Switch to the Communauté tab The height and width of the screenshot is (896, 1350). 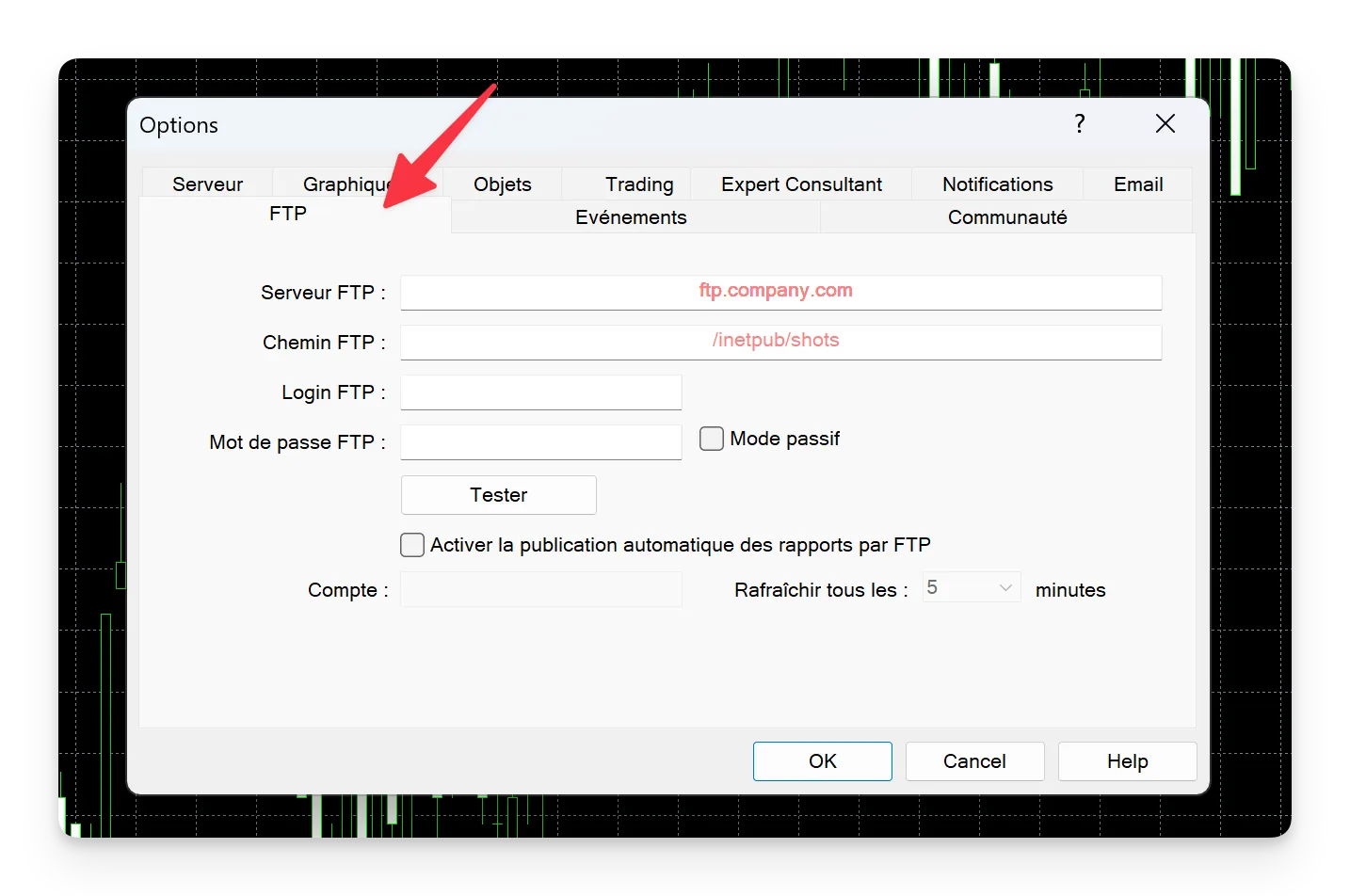pyautogui.click(x=1007, y=217)
